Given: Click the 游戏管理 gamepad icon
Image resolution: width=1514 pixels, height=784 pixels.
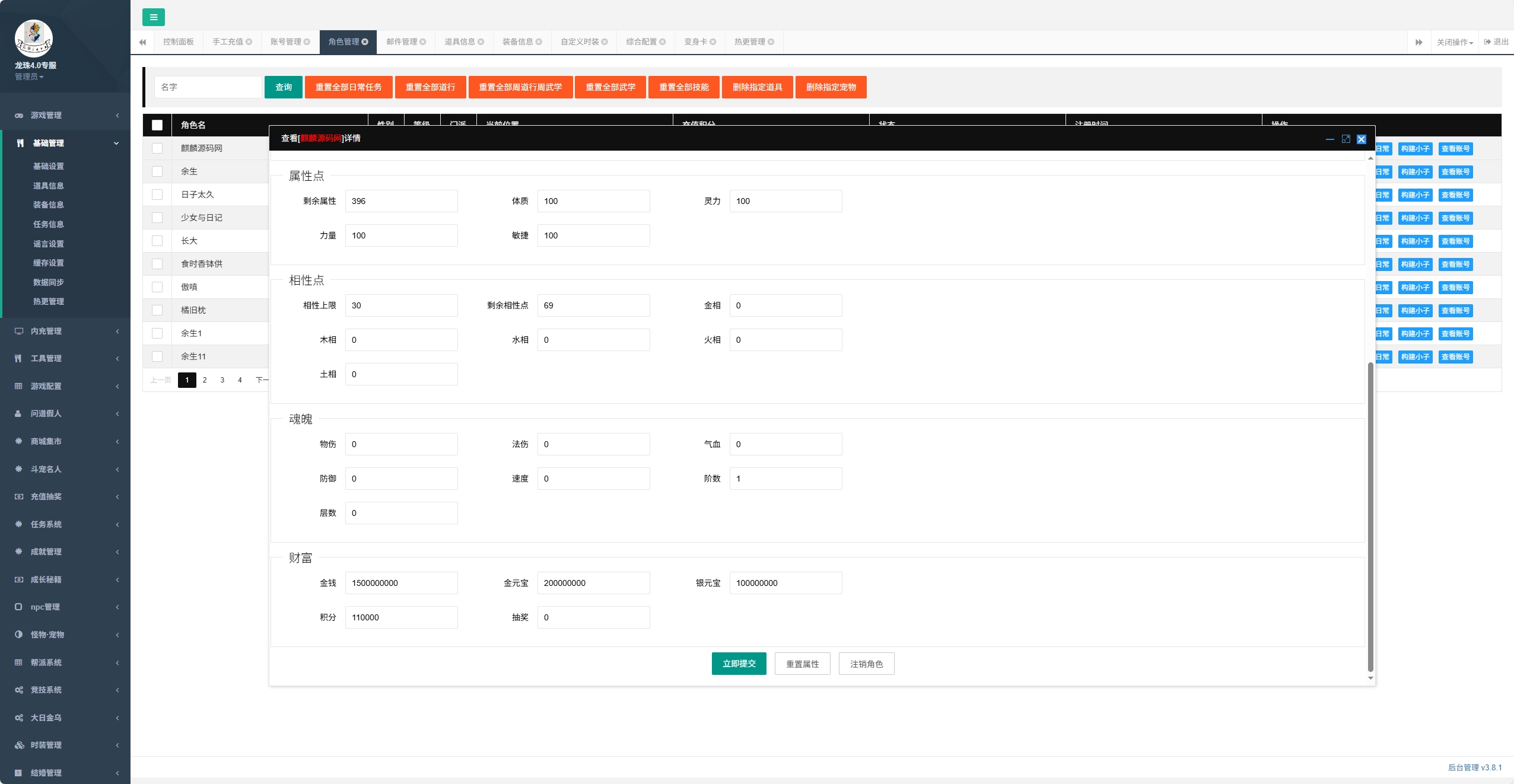Looking at the screenshot, I should [x=19, y=116].
